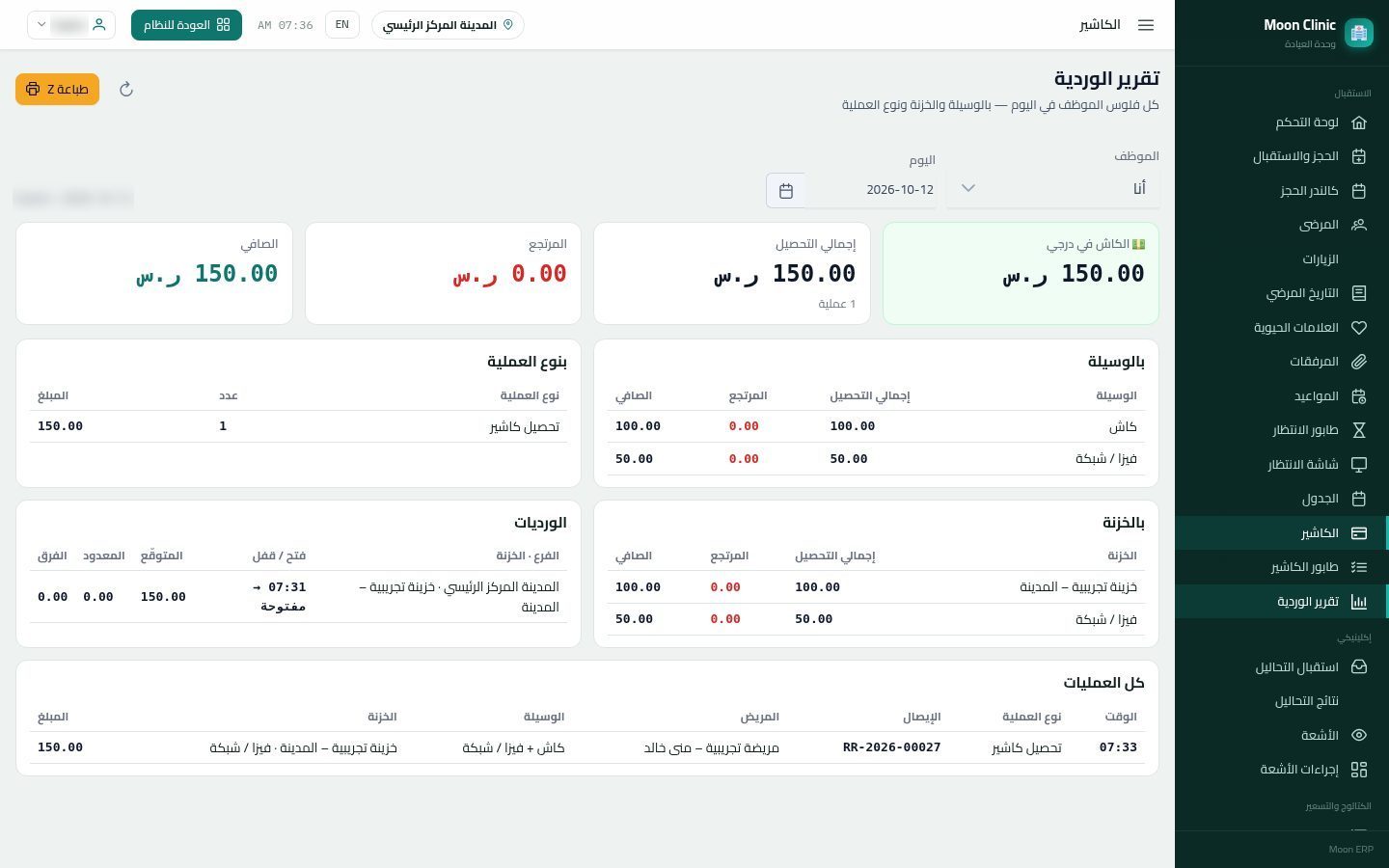Switch language with the EN button
This screenshot has height=868, width=1389.
click(342, 25)
